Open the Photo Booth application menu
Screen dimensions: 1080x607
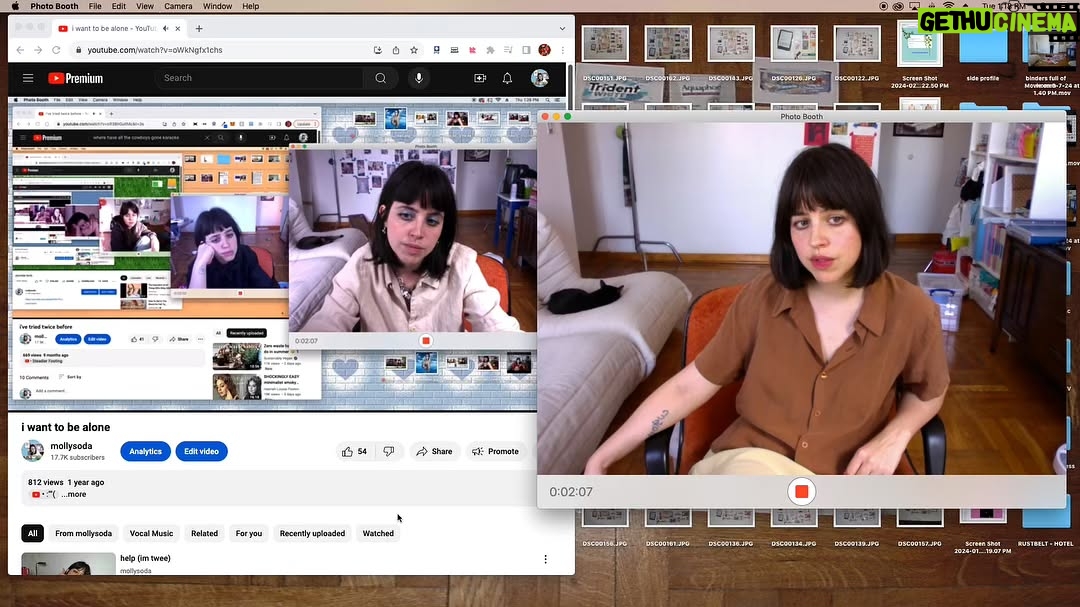[54, 6]
